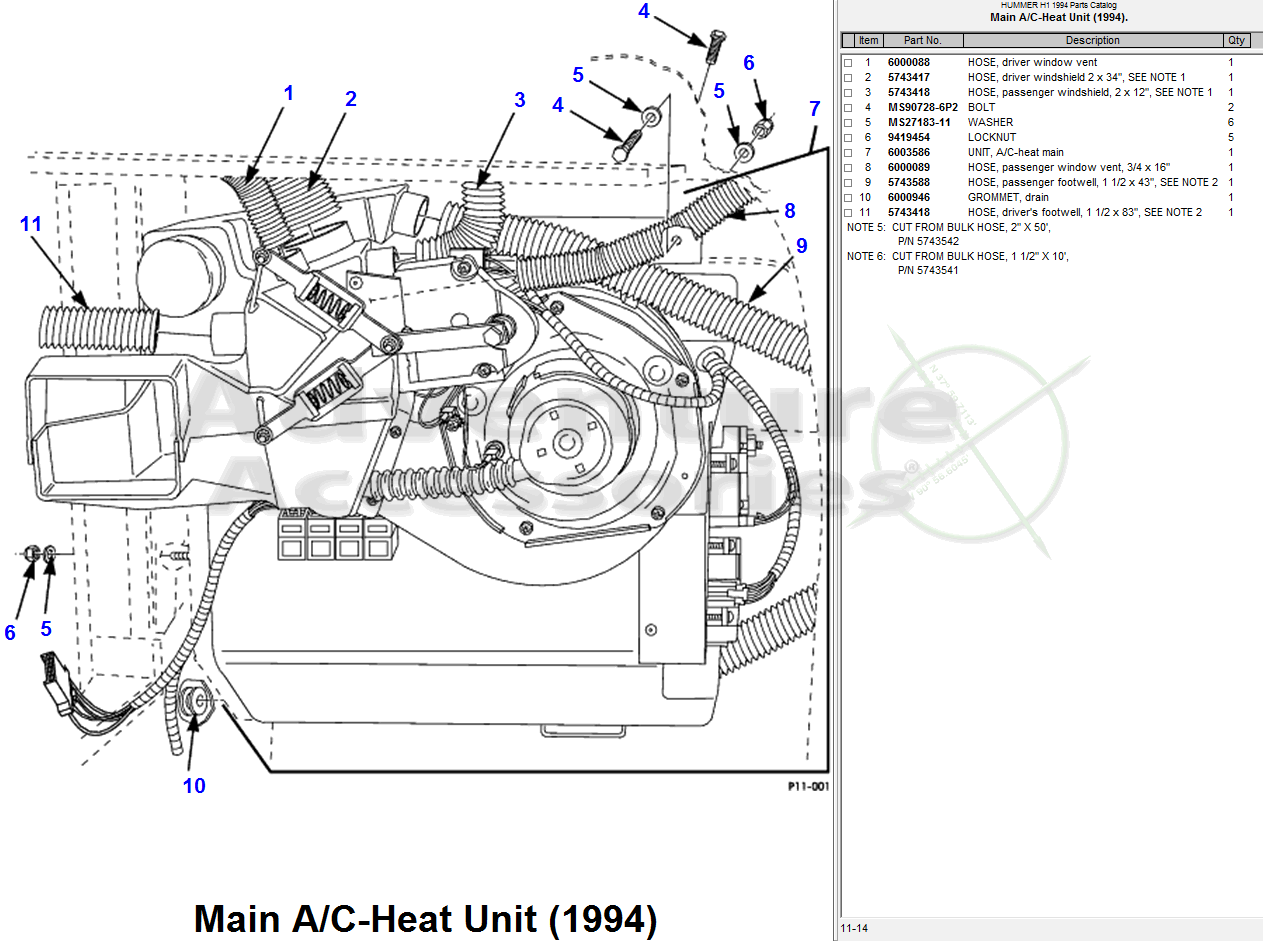Click the Part No. column header
The height and width of the screenshot is (941, 1263).
click(x=923, y=40)
